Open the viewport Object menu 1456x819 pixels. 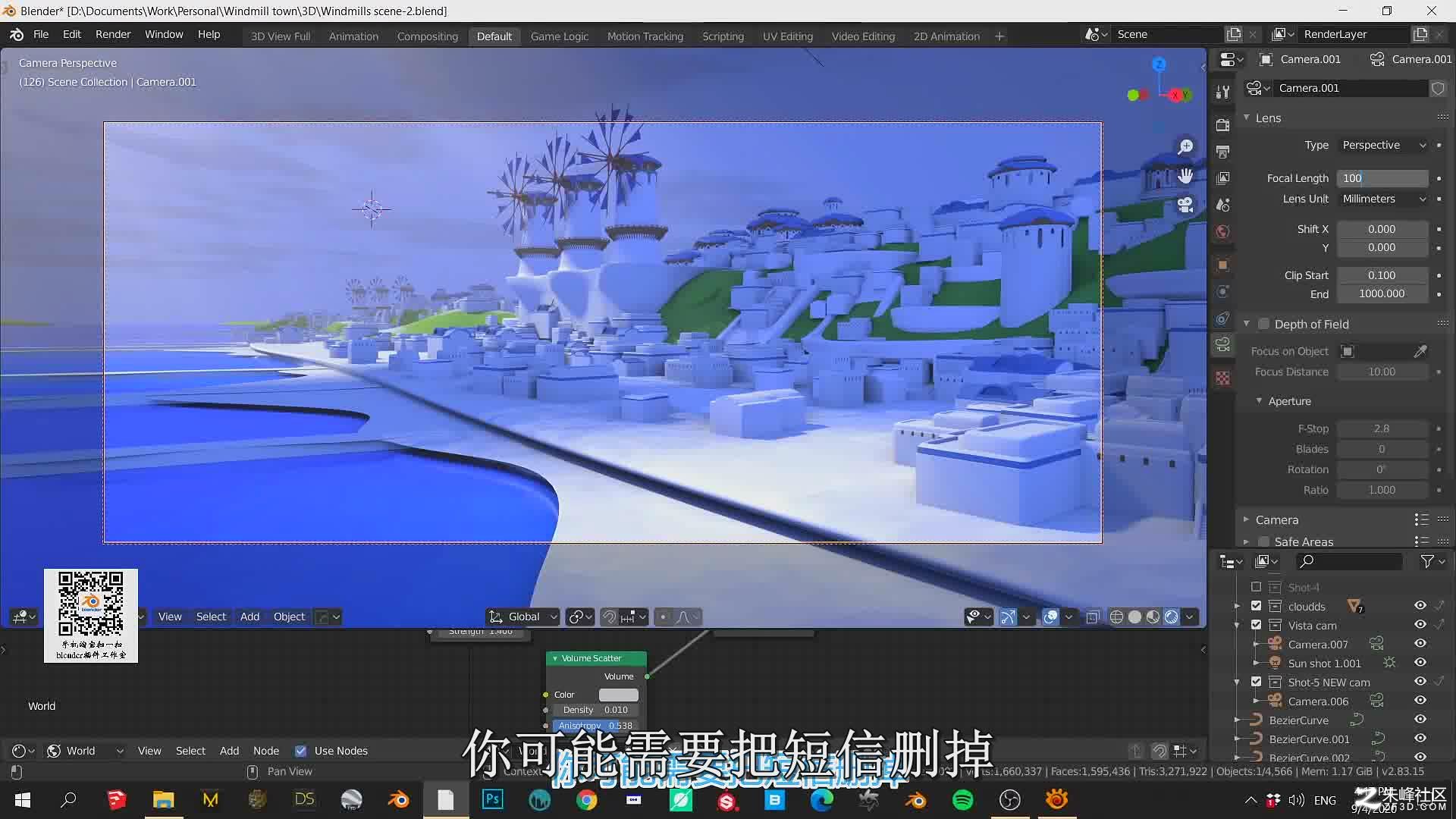289,617
